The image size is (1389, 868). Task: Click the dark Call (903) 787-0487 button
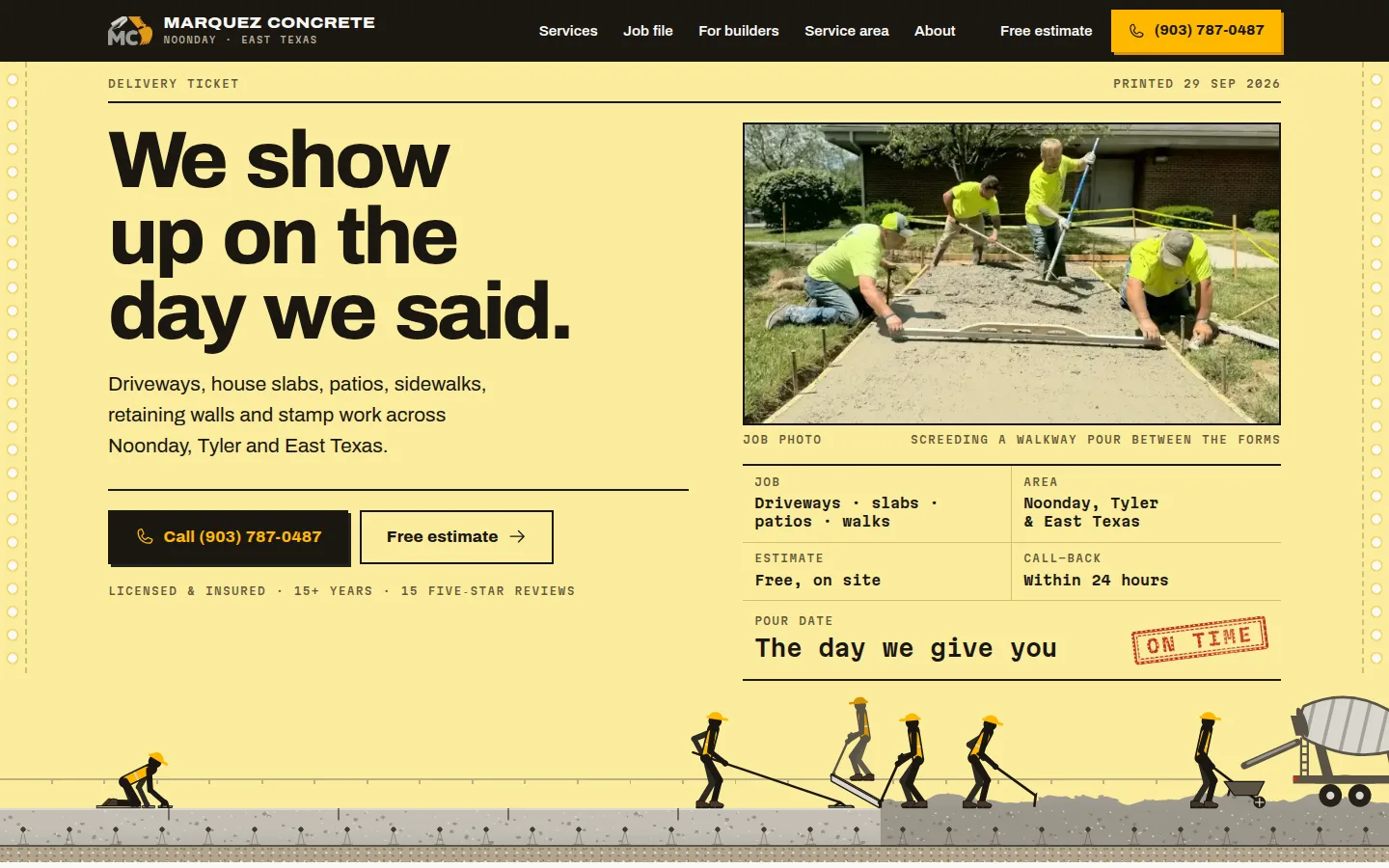(229, 537)
